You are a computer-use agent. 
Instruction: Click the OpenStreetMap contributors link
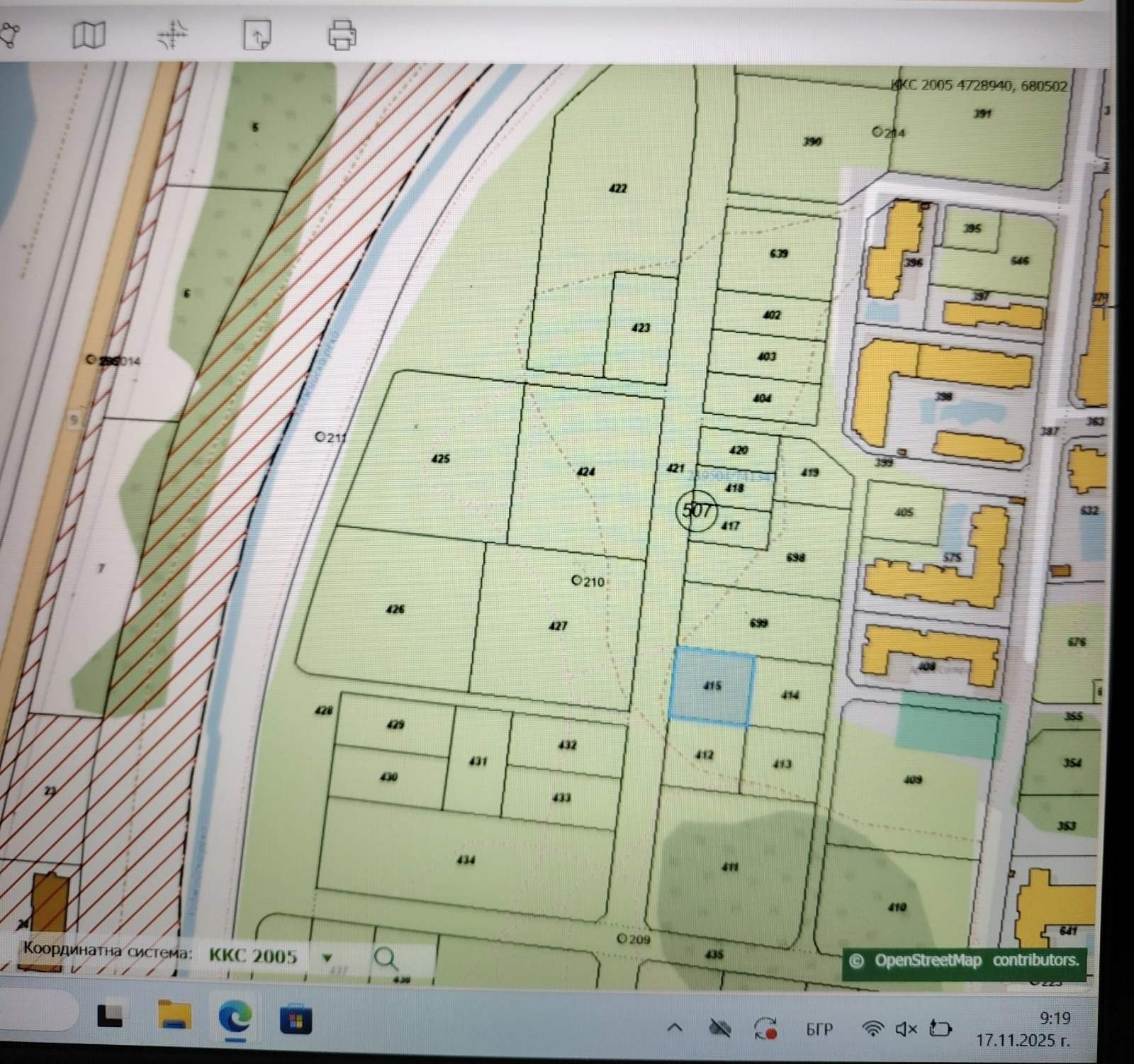[x=965, y=961]
